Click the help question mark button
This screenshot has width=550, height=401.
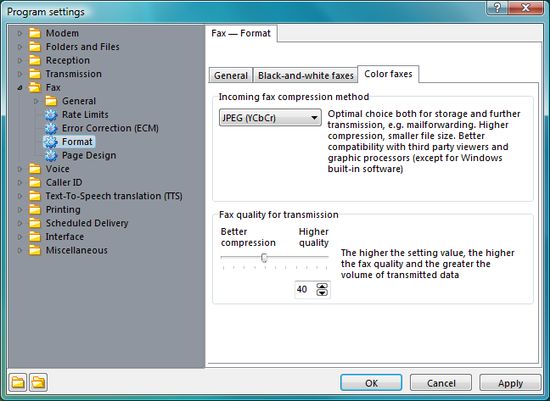coord(497,7)
